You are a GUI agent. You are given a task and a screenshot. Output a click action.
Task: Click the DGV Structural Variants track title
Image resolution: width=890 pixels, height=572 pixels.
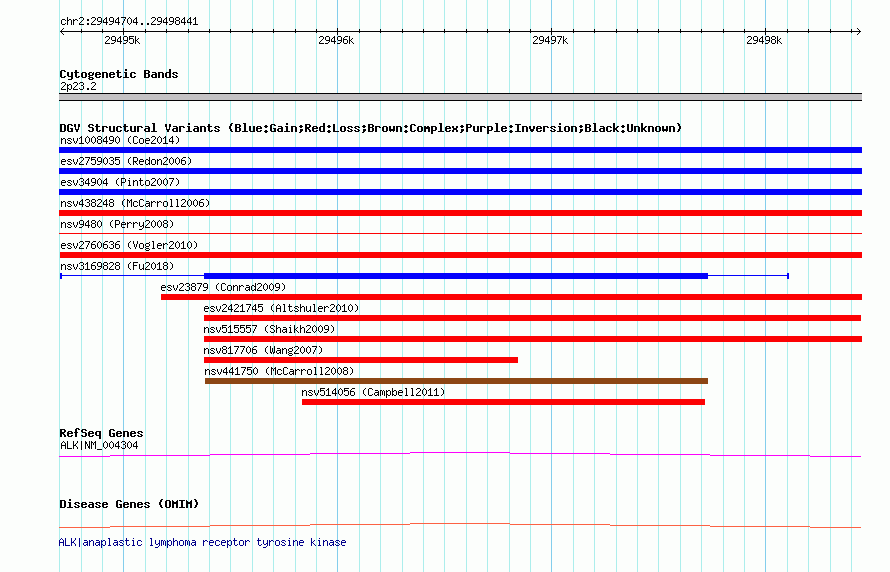point(370,128)
